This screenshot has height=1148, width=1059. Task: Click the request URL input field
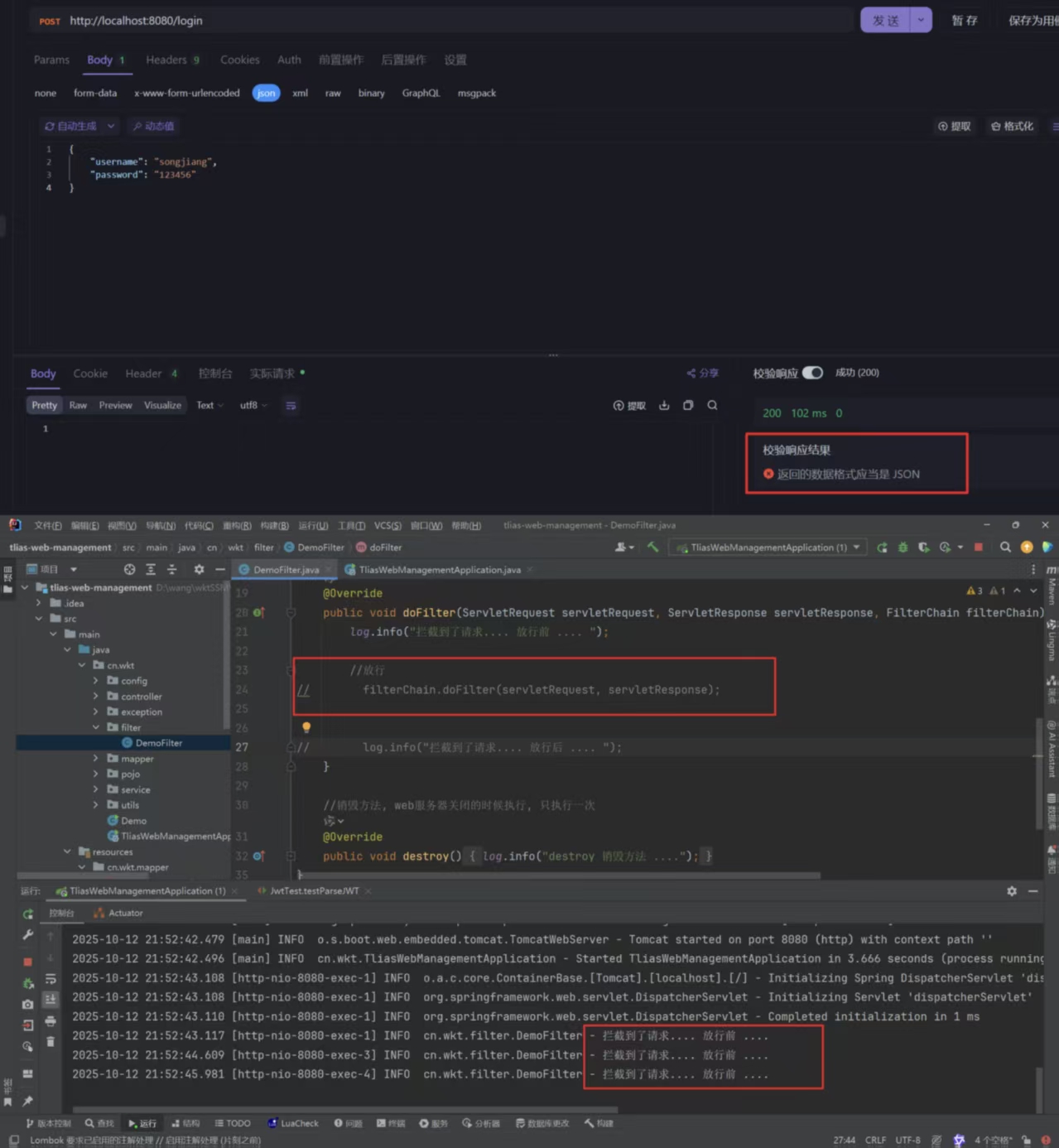pos(455,21)
